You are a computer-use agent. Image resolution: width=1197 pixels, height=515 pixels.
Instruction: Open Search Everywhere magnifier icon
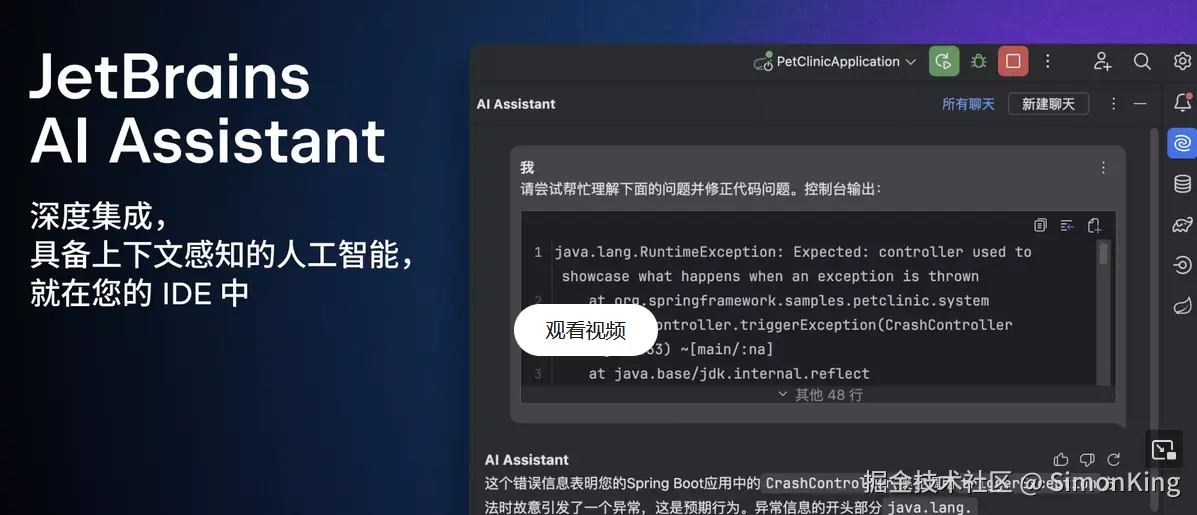click(1142, 62)
